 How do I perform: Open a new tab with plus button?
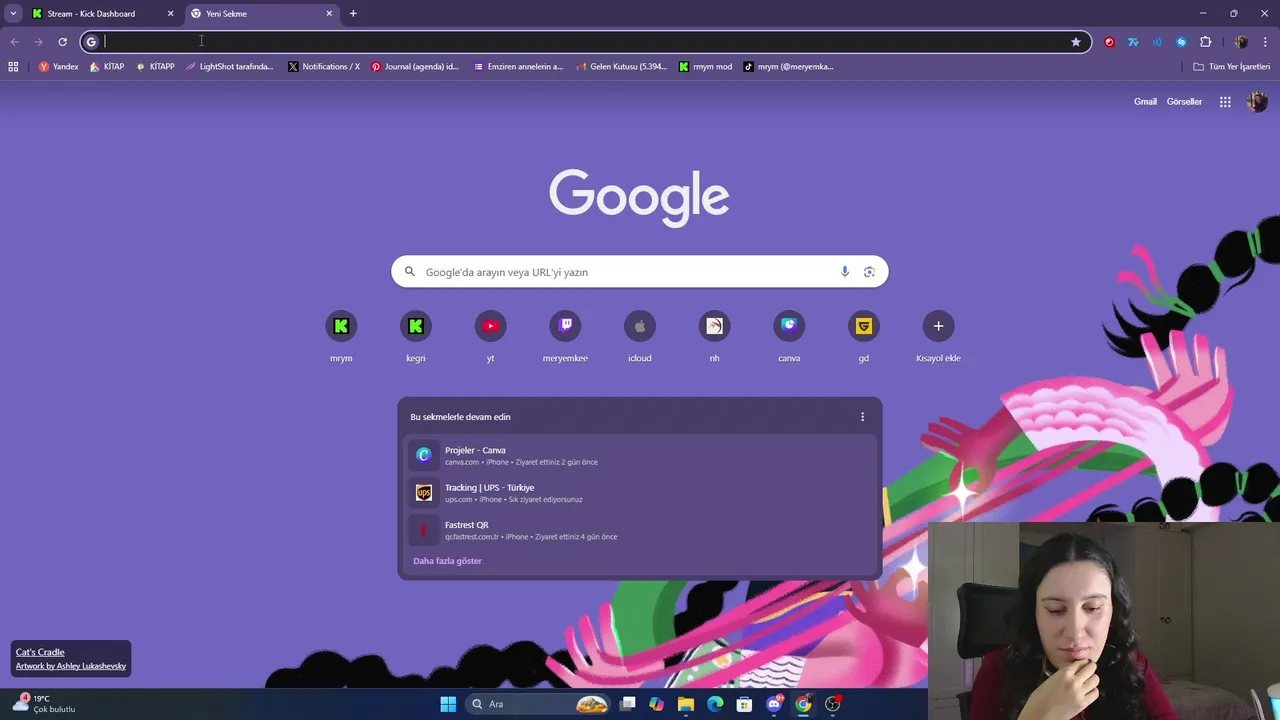click(353, 14)
